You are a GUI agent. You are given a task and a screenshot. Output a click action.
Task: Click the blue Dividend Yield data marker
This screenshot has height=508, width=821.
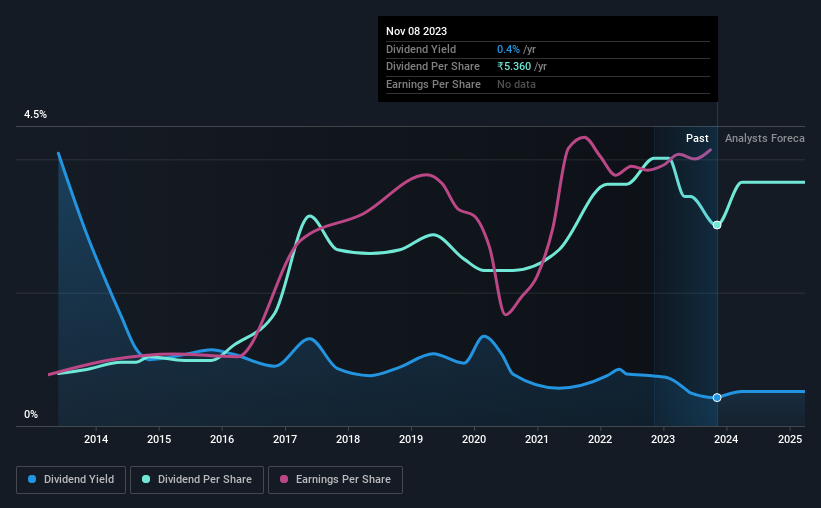[717, 398]
